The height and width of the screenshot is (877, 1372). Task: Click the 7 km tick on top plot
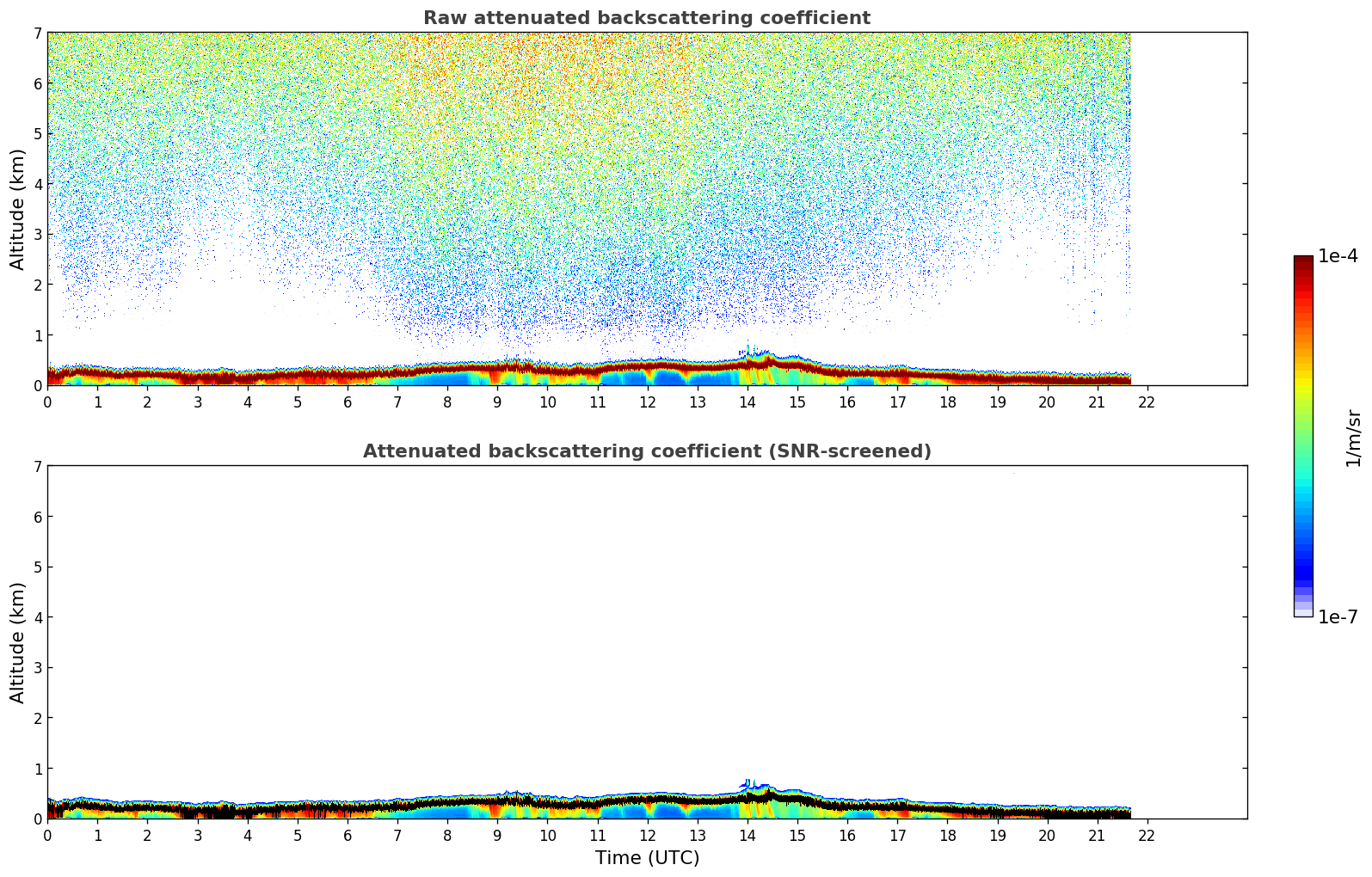(37, 33)
